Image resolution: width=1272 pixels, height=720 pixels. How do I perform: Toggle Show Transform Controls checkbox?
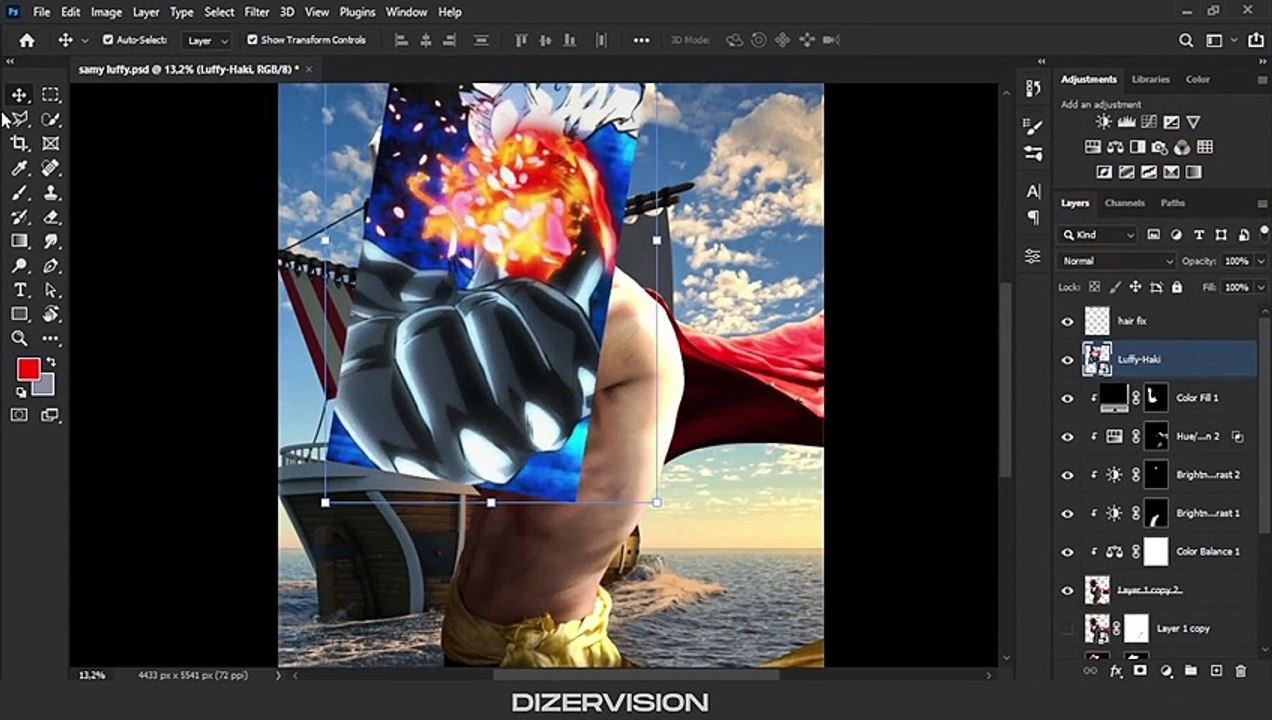(x=252, y=40)
